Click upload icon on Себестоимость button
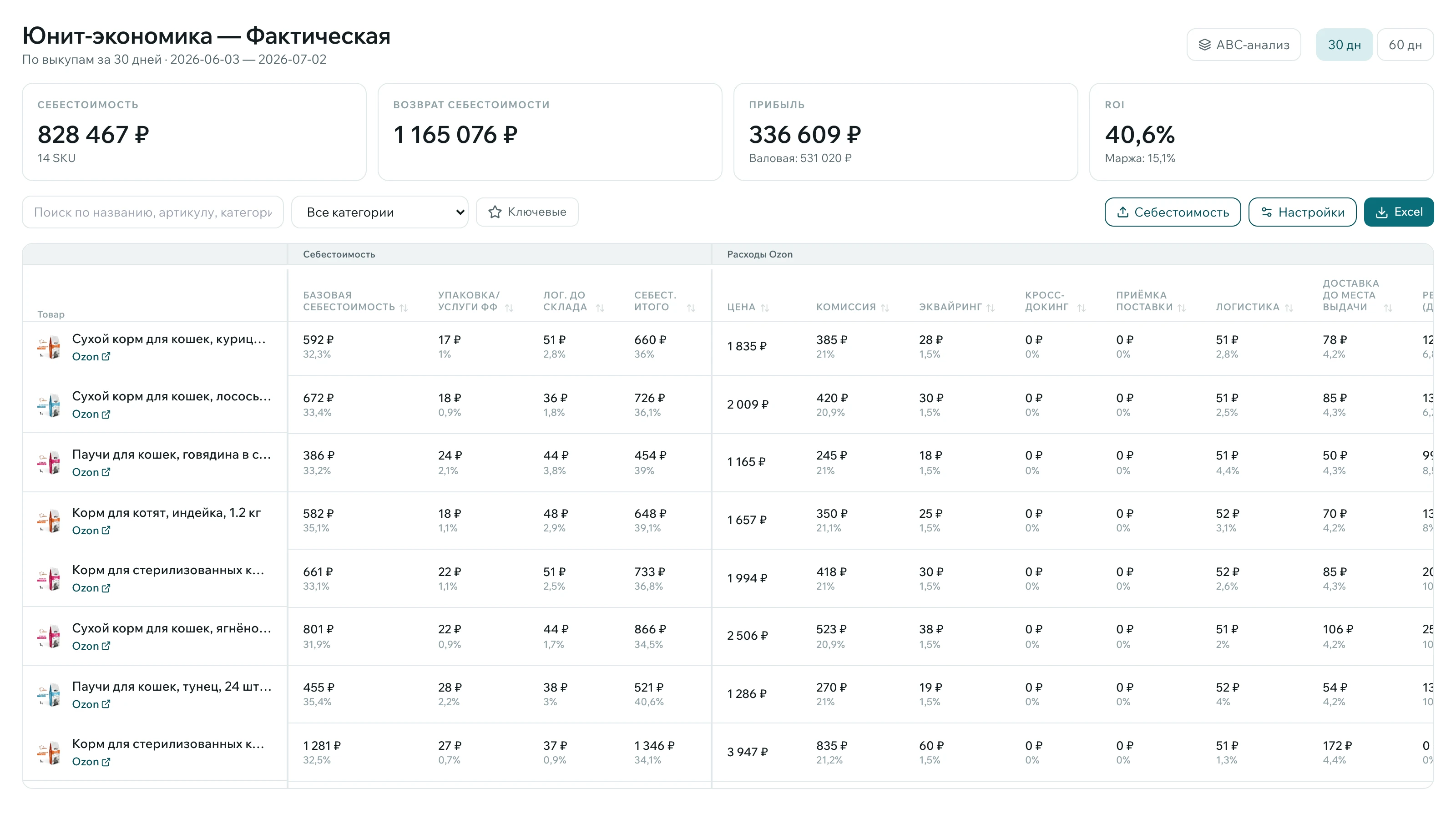This screenshot has width=1456, height=819. click(1122, 212)
